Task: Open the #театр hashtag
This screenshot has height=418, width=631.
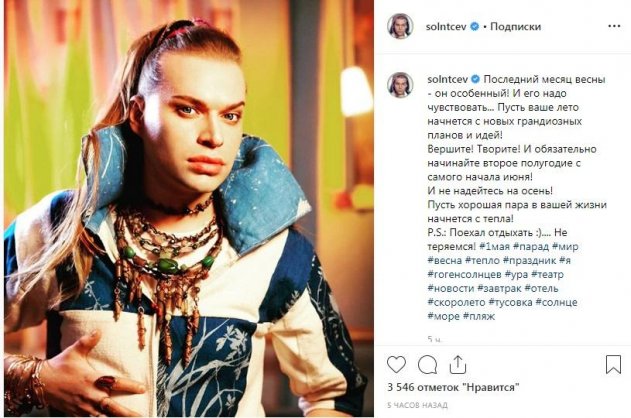Action: coord(547,274)
